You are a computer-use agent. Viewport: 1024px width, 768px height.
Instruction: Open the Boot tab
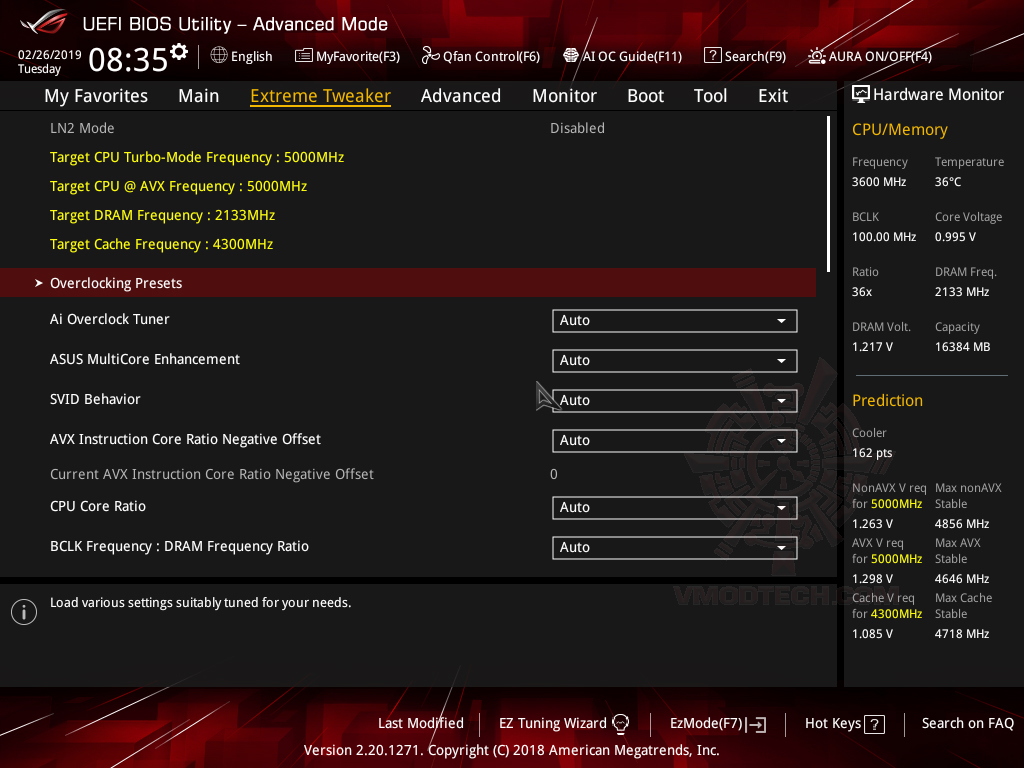tap(645, 96)
